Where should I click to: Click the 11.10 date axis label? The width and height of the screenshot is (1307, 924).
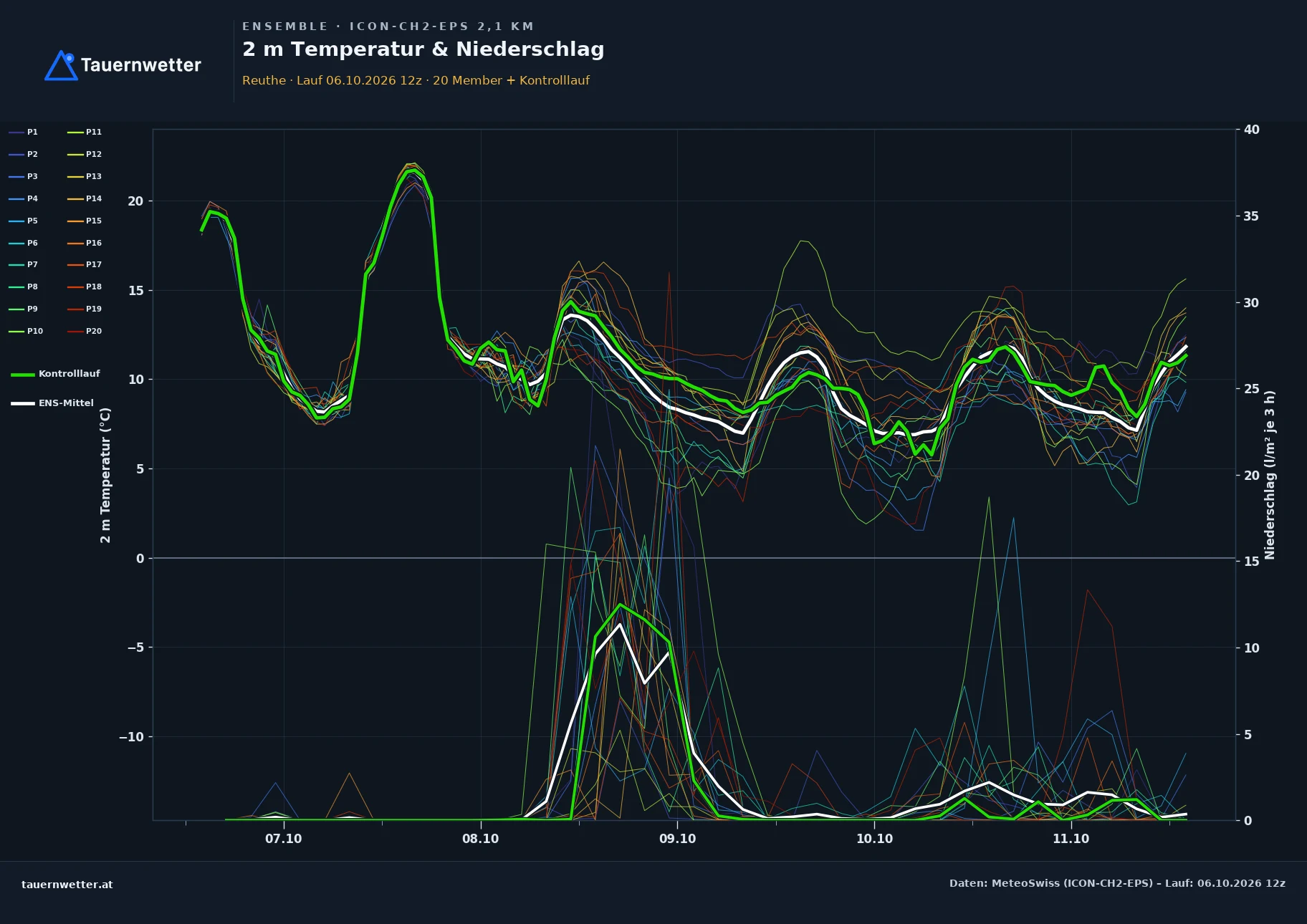(x=1071, y=839)
